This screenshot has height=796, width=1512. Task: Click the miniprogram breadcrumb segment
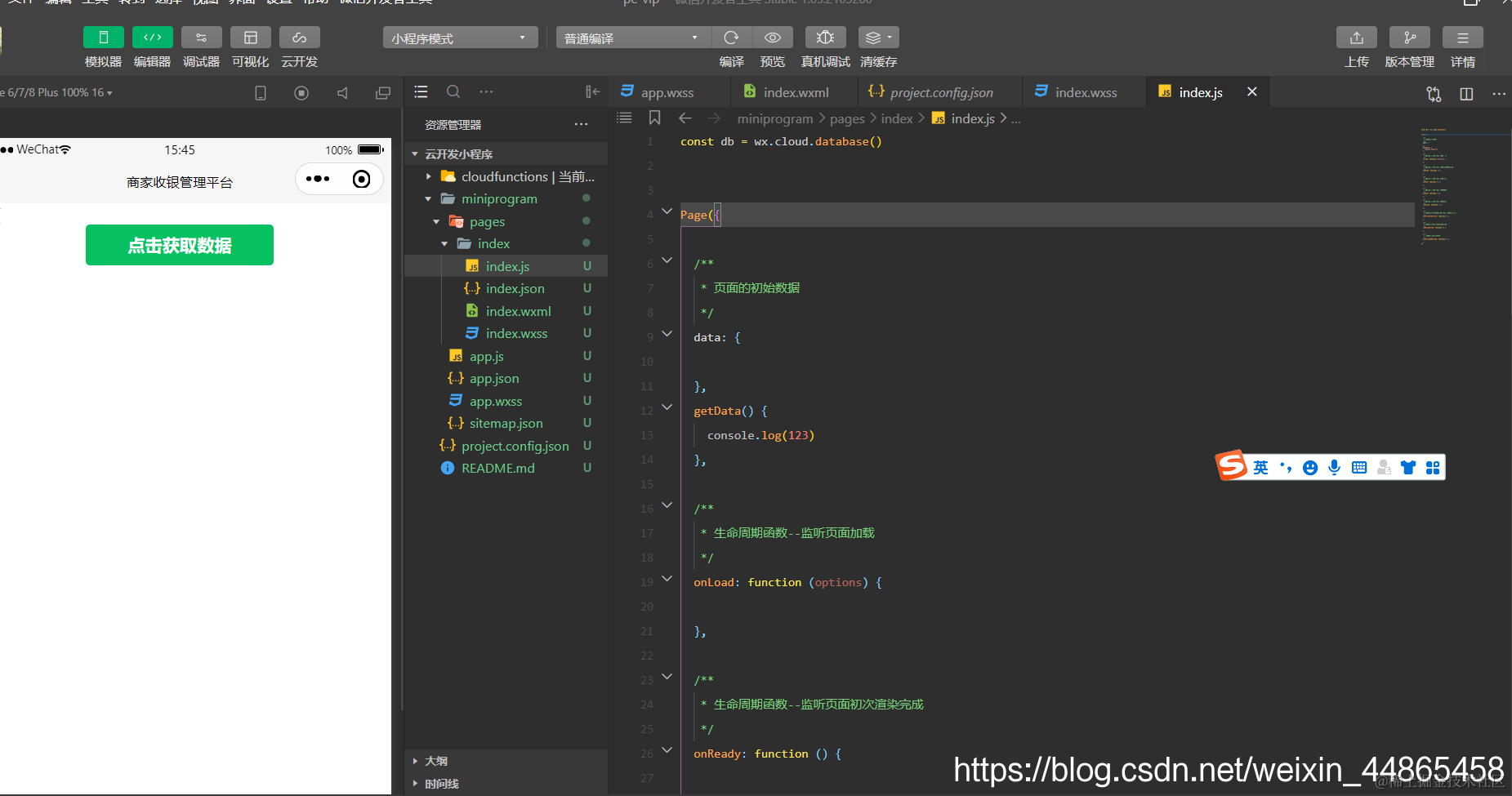pos(775,119)
